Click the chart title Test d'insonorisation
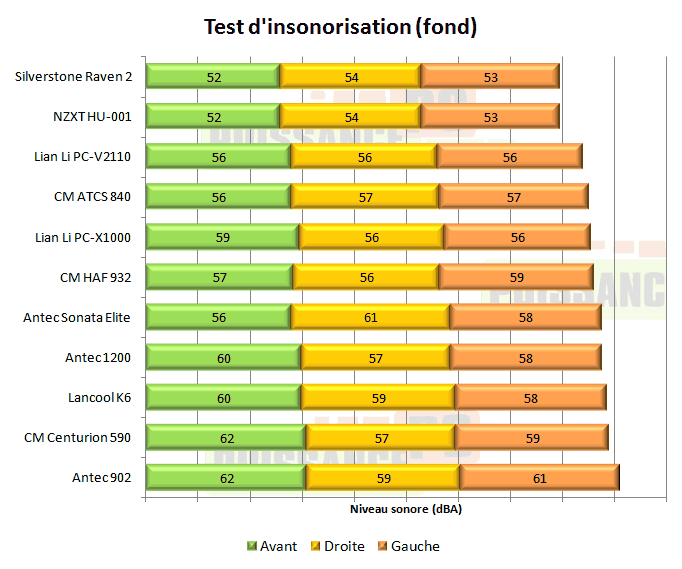This screenshot has height=569, width=682. [340, 27]
